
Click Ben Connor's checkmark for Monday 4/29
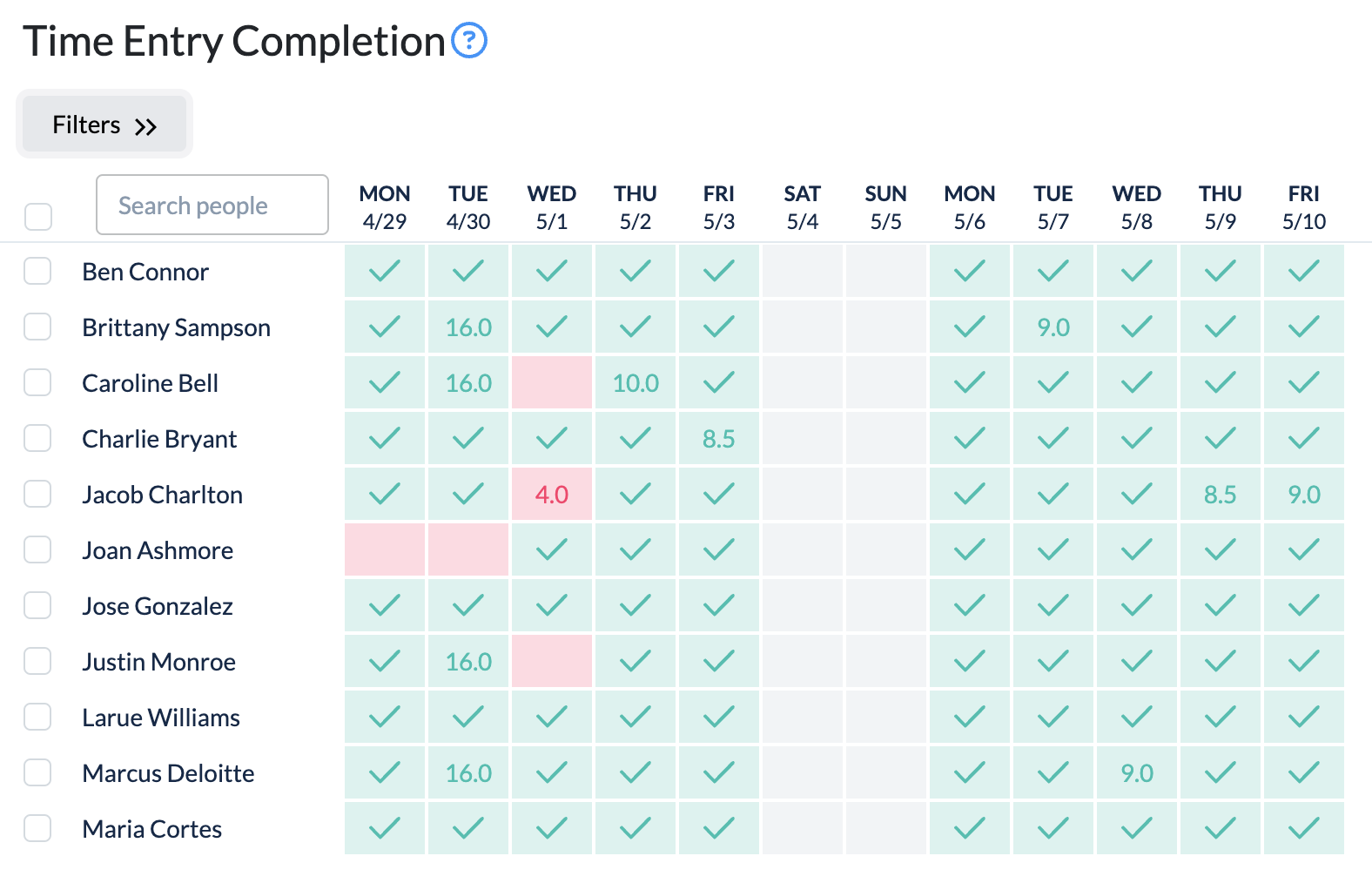point(384,271)
